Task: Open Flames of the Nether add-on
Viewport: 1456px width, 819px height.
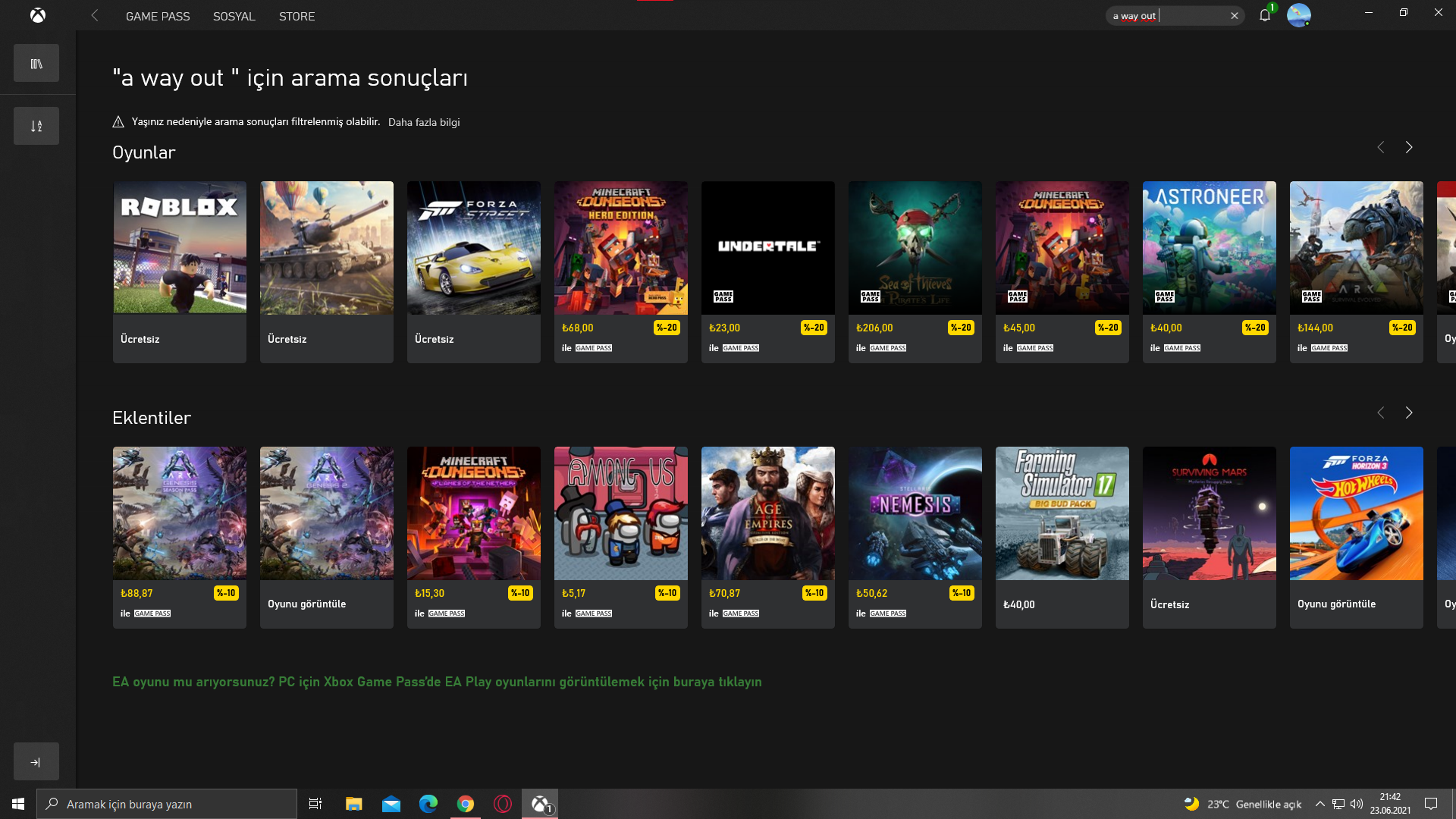Action: click(x=474, y=537)
